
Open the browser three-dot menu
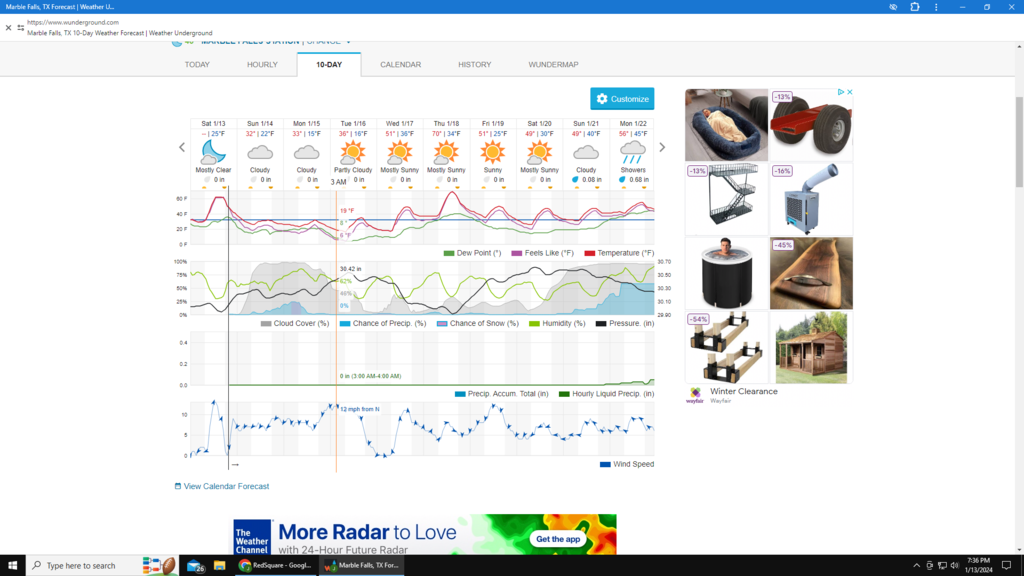(936, 7)
